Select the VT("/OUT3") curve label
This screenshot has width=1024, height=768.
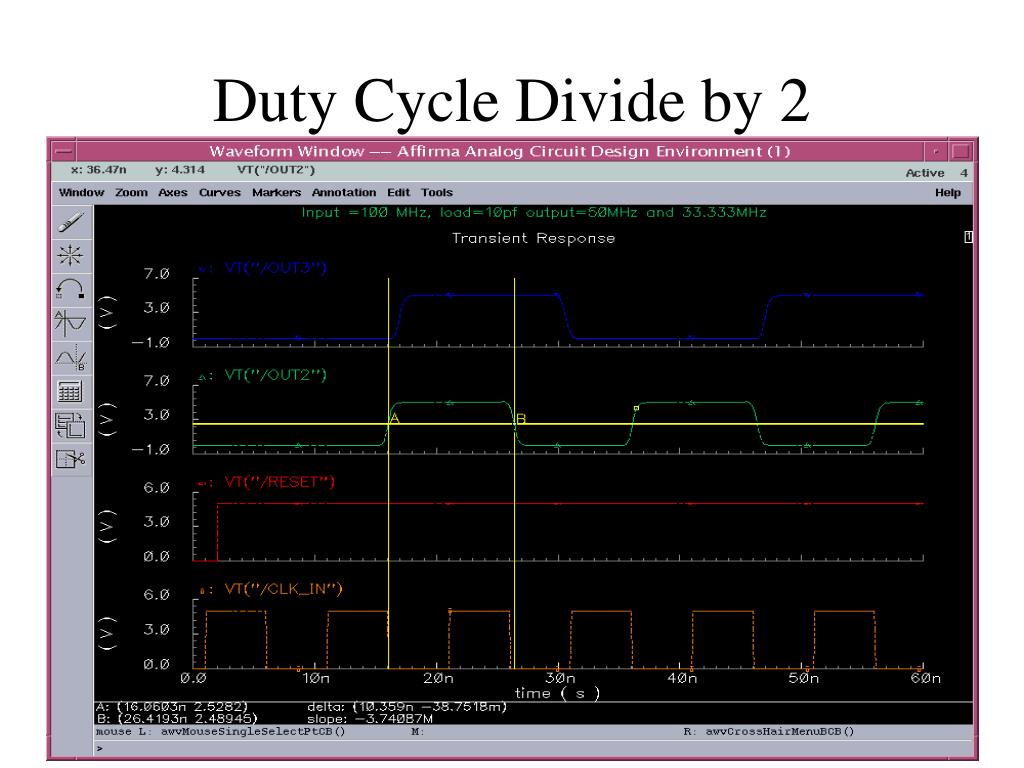(275, 268)
